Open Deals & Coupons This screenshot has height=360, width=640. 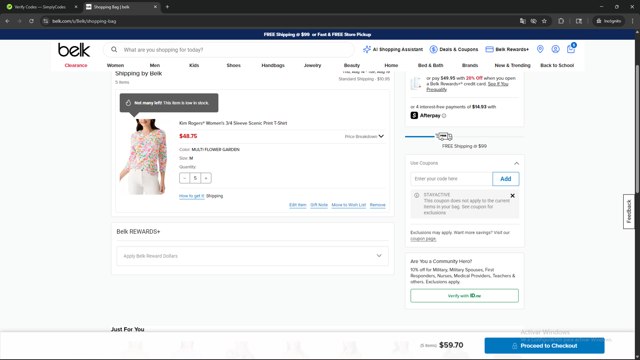(453, 49)
